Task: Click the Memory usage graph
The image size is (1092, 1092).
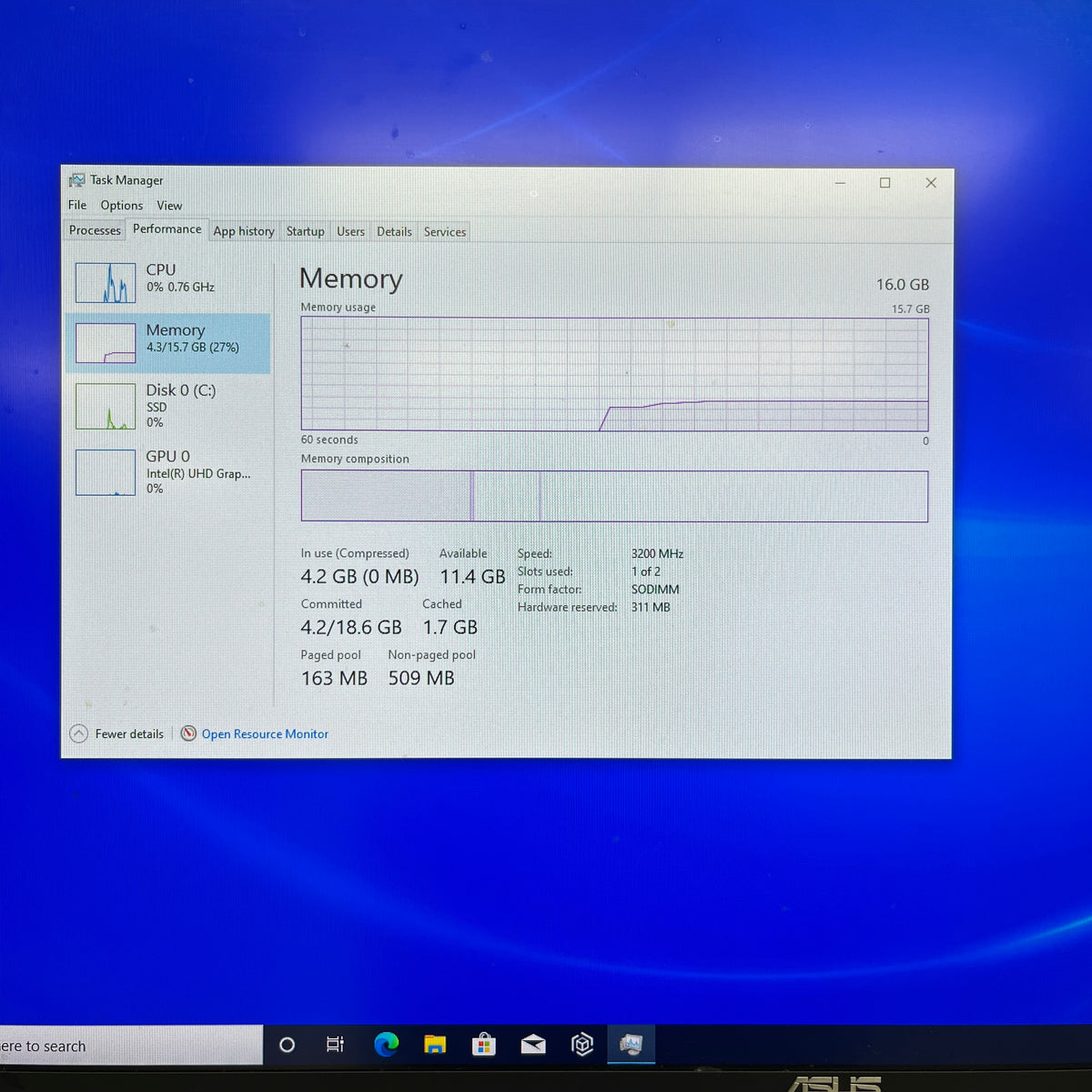Action: coord(614,374)
